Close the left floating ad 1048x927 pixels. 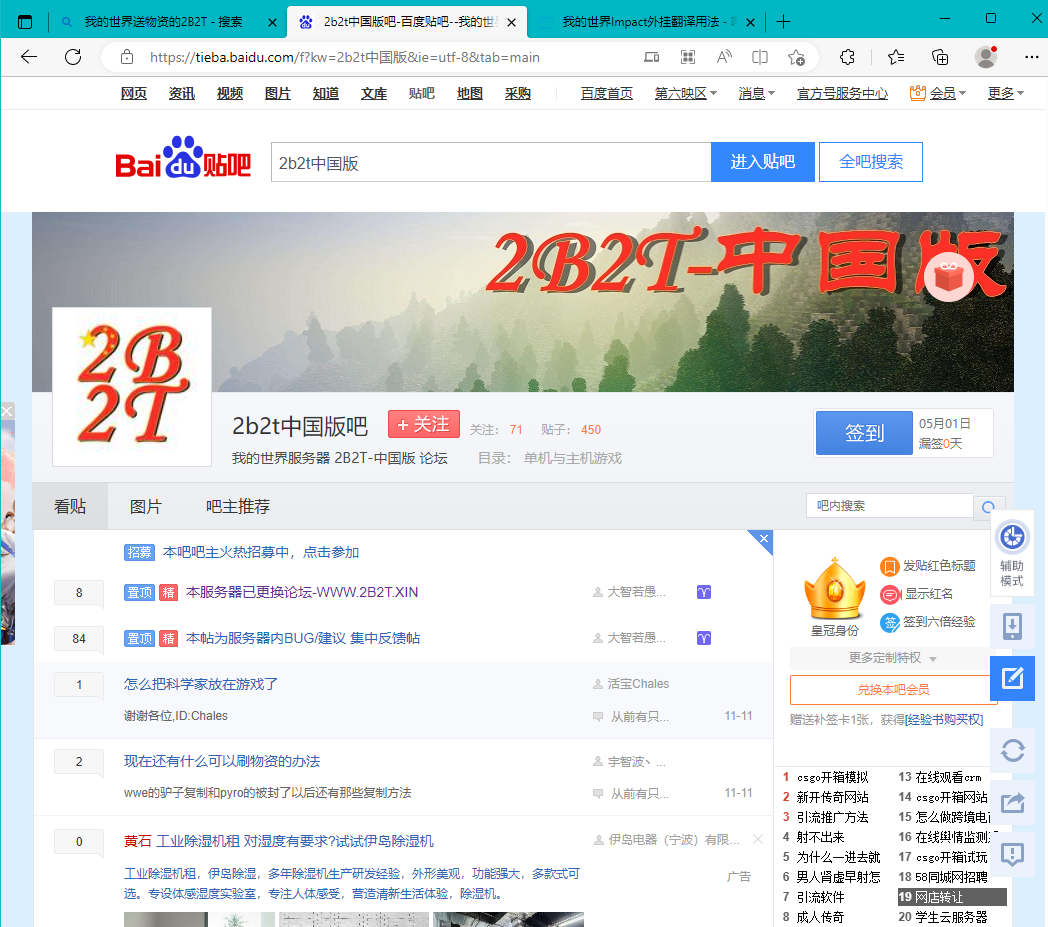pyautogui.click(x=7, y=411)
